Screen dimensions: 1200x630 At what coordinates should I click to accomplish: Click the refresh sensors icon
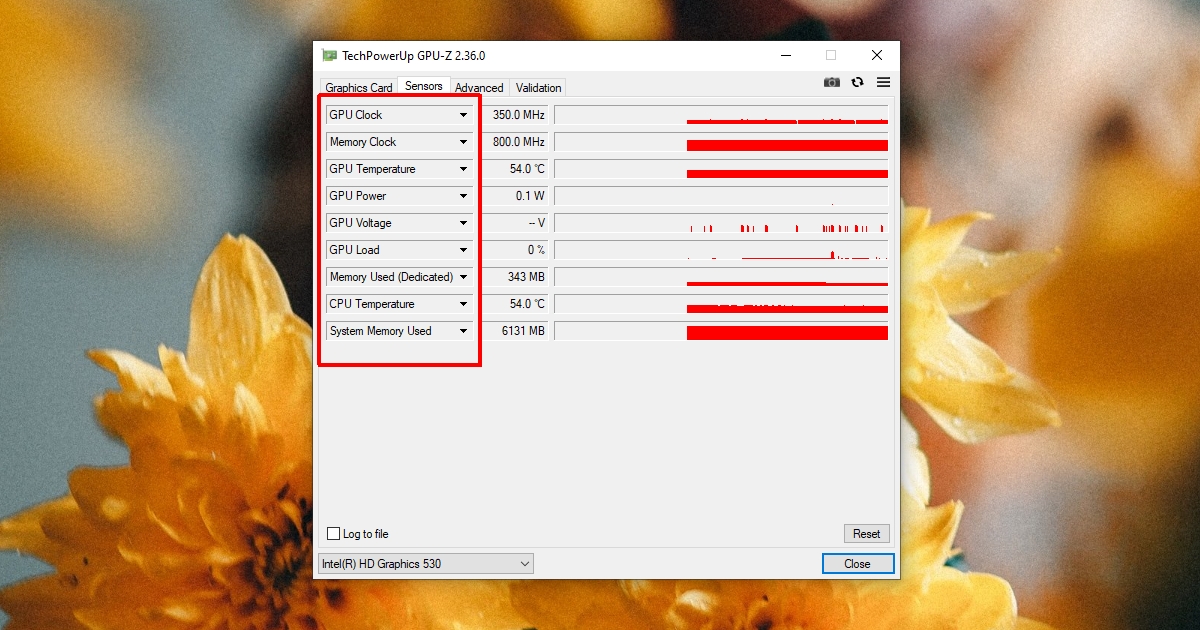click(x=858, y=82)
